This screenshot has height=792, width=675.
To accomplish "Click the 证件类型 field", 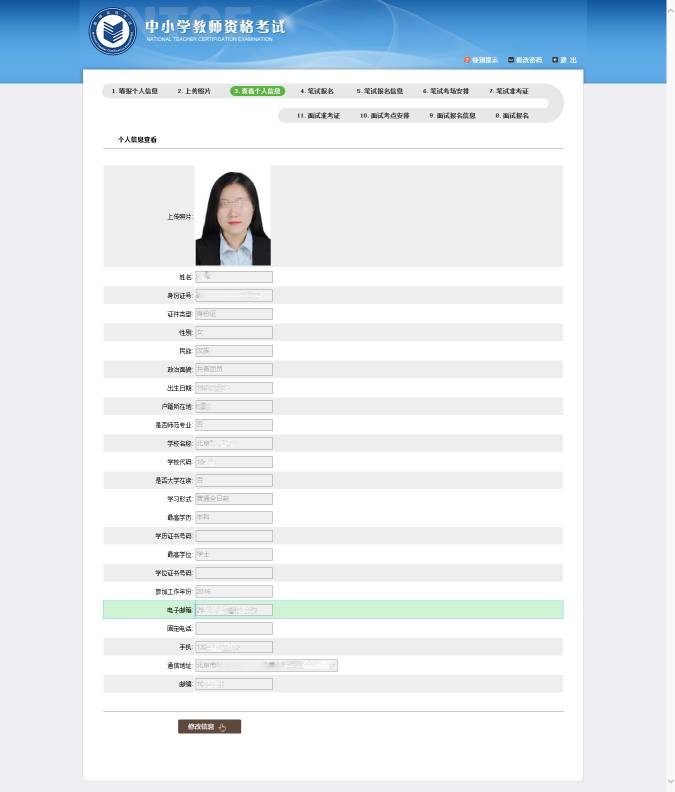I will pyautogui.click(x=234, y=314).
